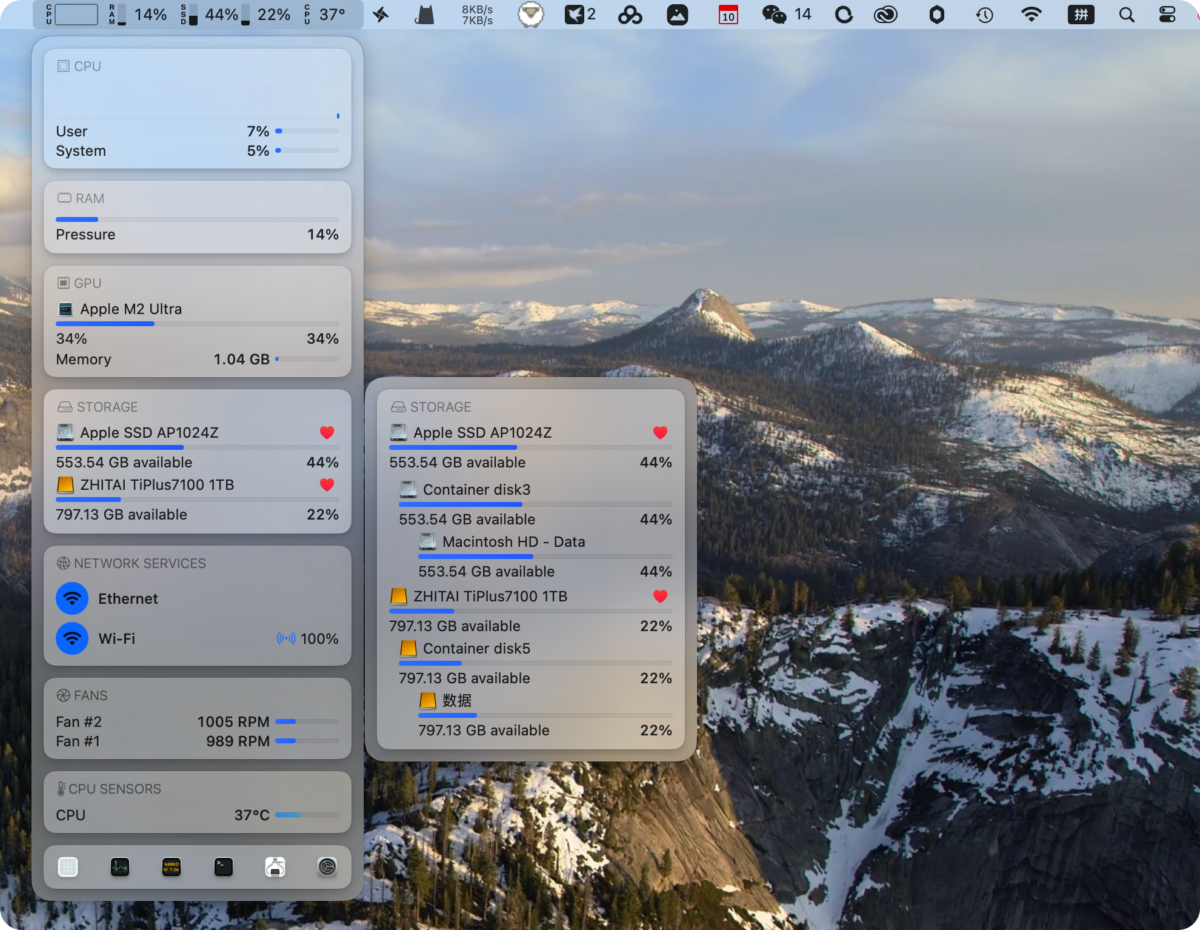The width and height of the screenshot is (1200, 930).
Task: Open the System Settings gear shortcut
Action: click(x=327, y=867)
